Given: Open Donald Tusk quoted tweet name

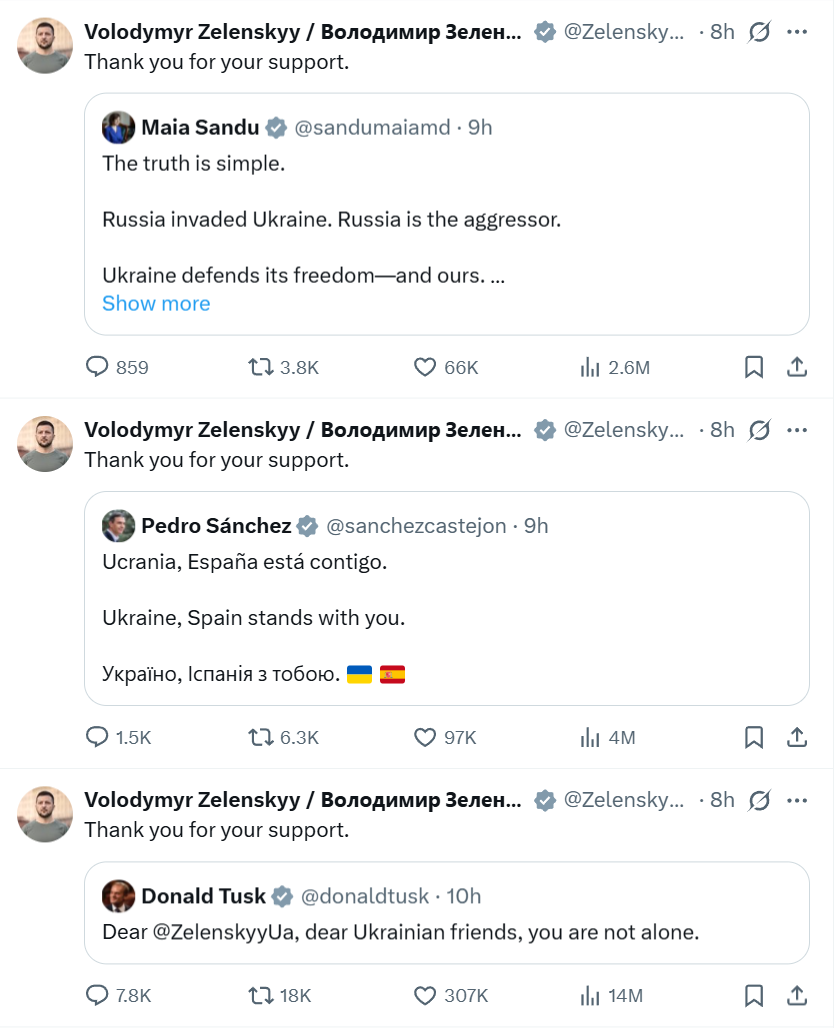Looking at the screenshot, I should click(204, 895).
